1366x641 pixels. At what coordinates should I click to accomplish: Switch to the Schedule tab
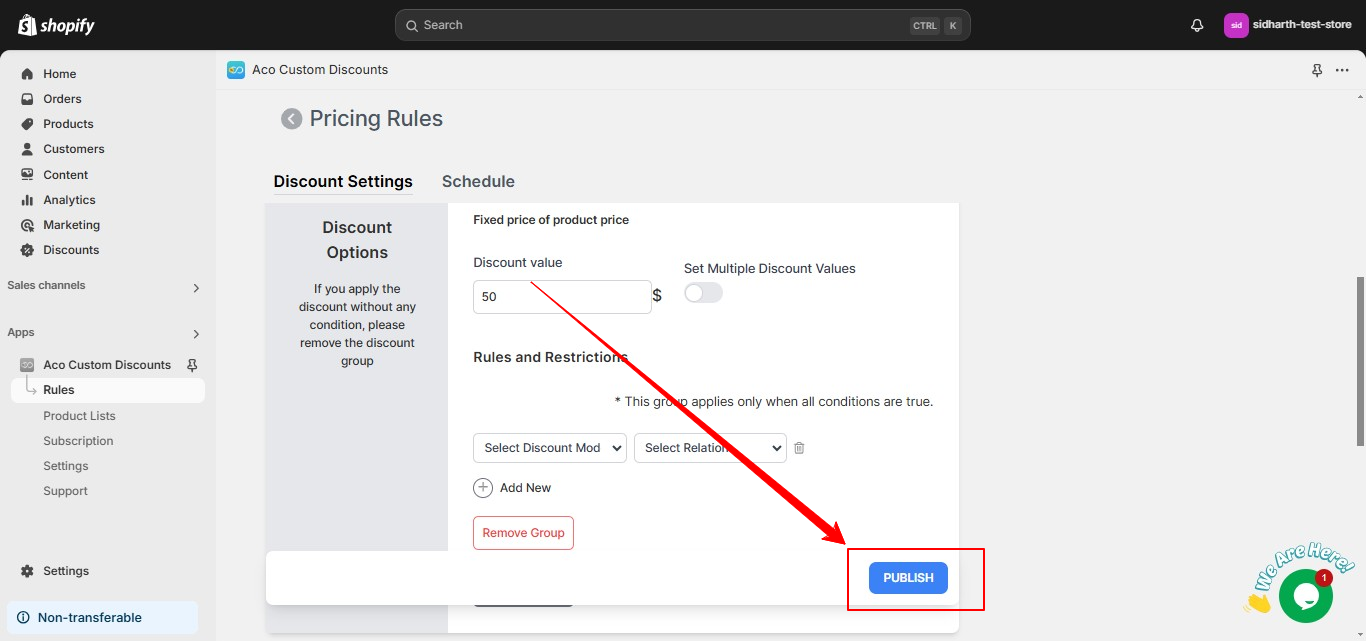478,181
